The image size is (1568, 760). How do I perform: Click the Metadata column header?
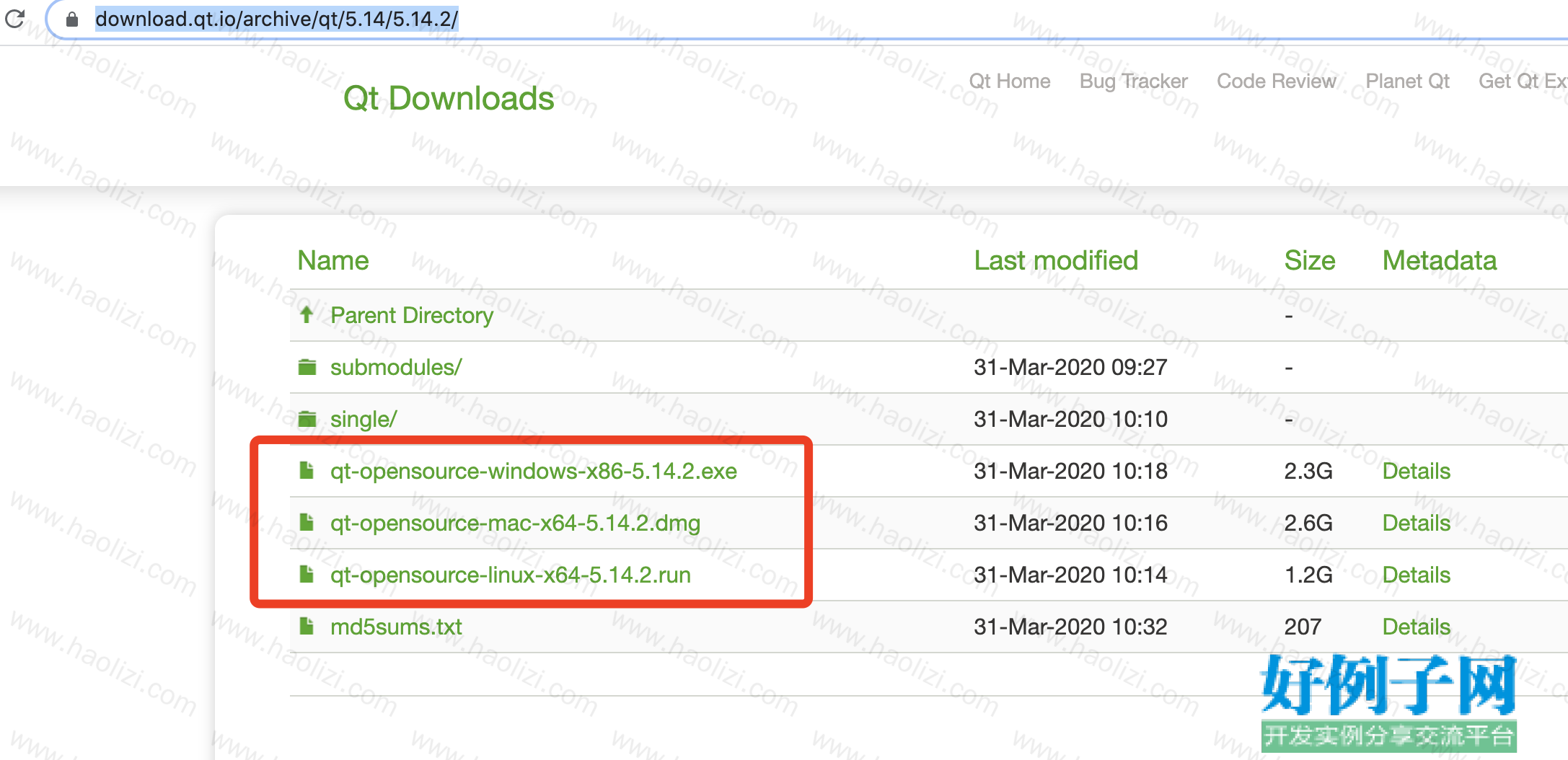click(1440, 260)
